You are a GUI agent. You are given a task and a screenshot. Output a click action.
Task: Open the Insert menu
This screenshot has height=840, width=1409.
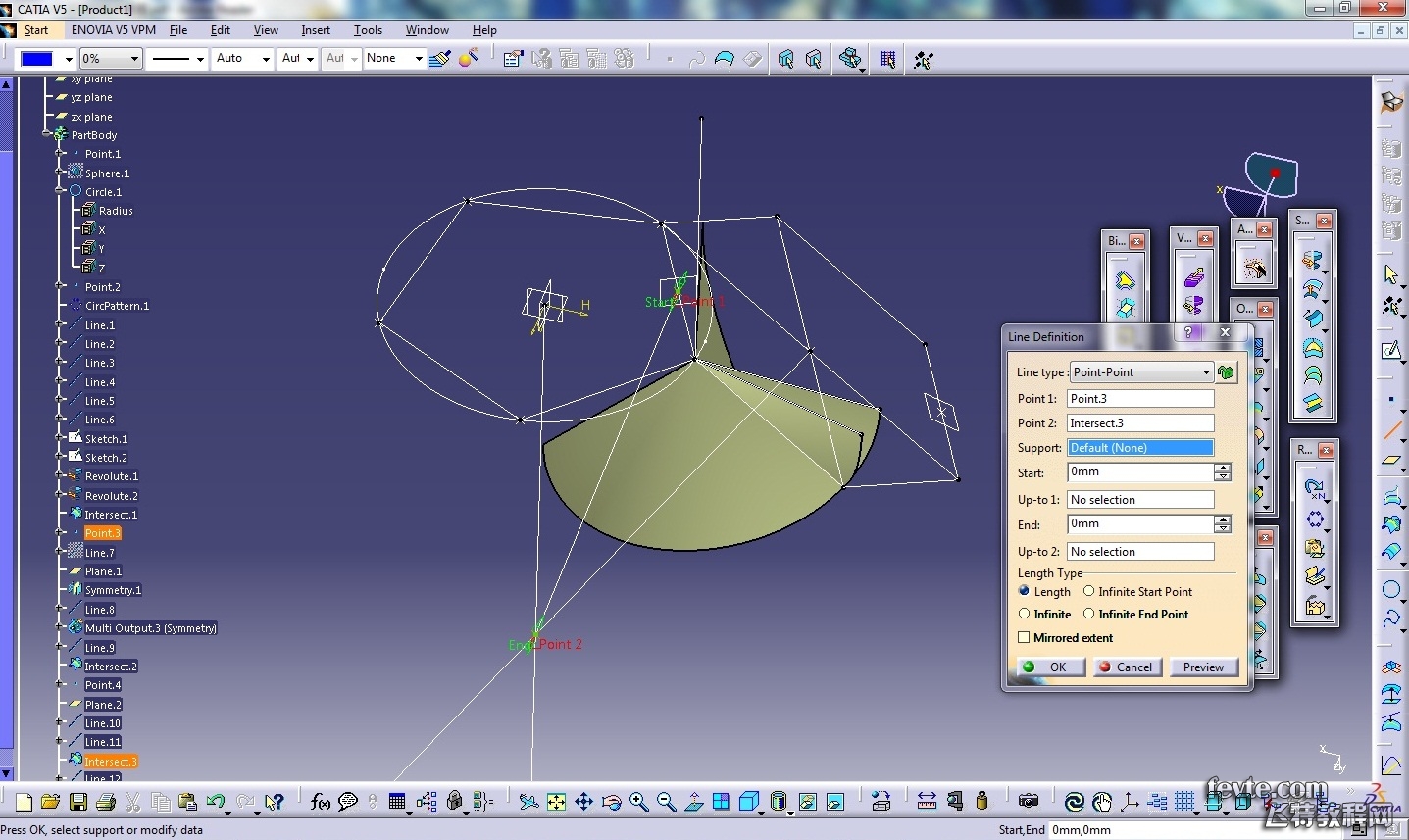pyautogui.click(x=316, y=30)
